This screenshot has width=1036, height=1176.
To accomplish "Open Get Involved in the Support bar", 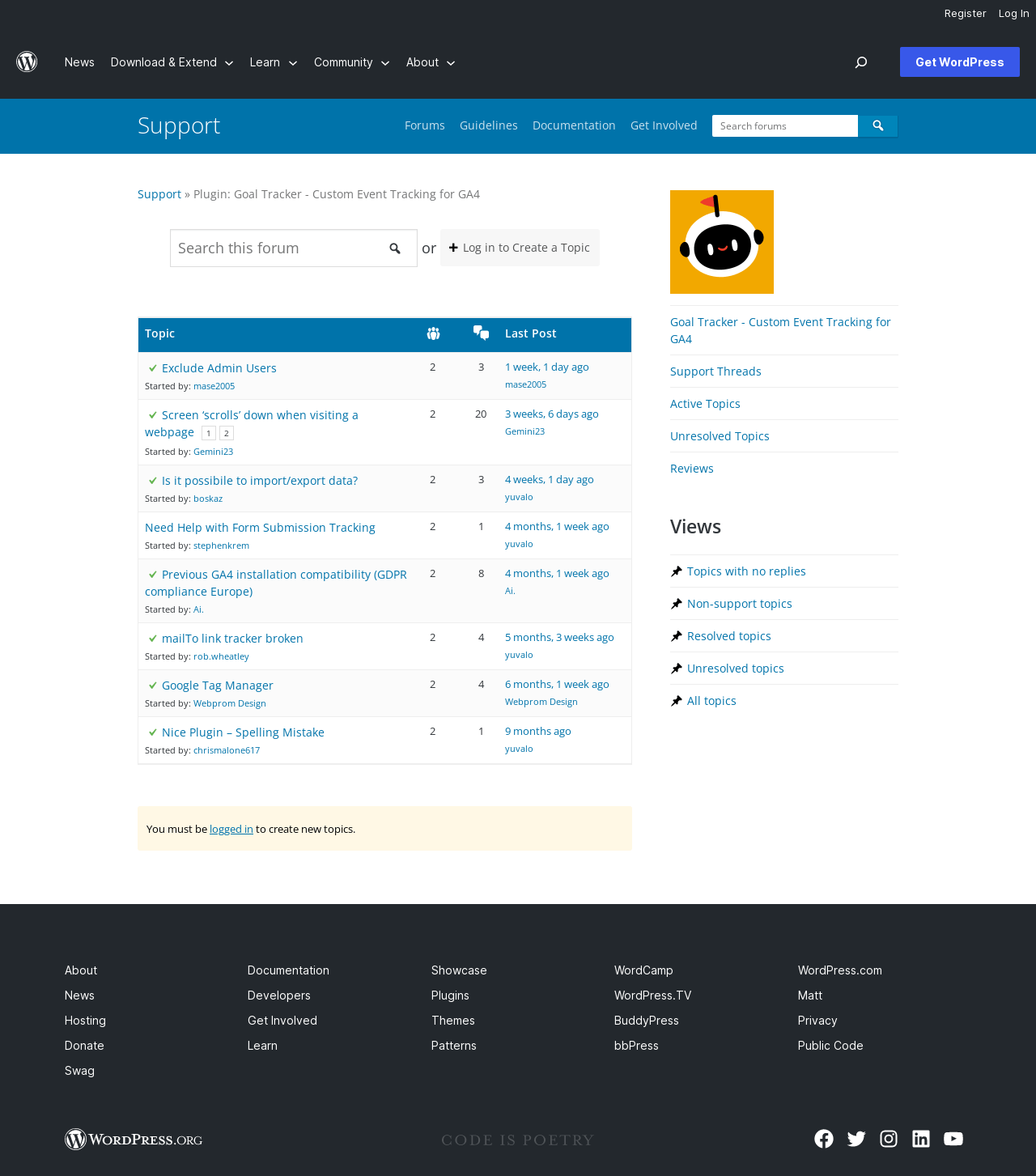I will [x=664, y=125].
